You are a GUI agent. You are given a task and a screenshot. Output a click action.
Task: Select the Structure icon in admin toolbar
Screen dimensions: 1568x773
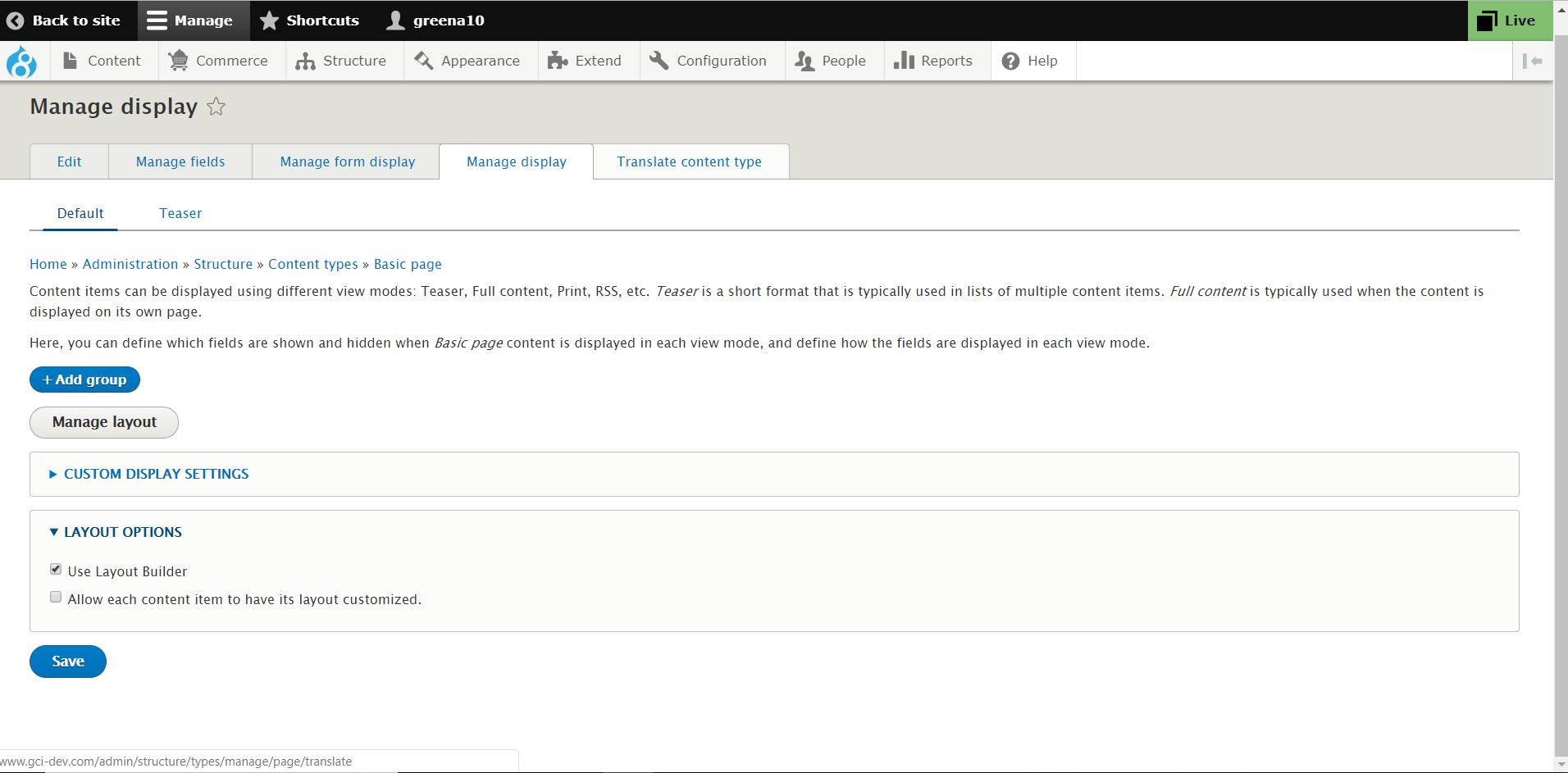(x=306, y=60)
